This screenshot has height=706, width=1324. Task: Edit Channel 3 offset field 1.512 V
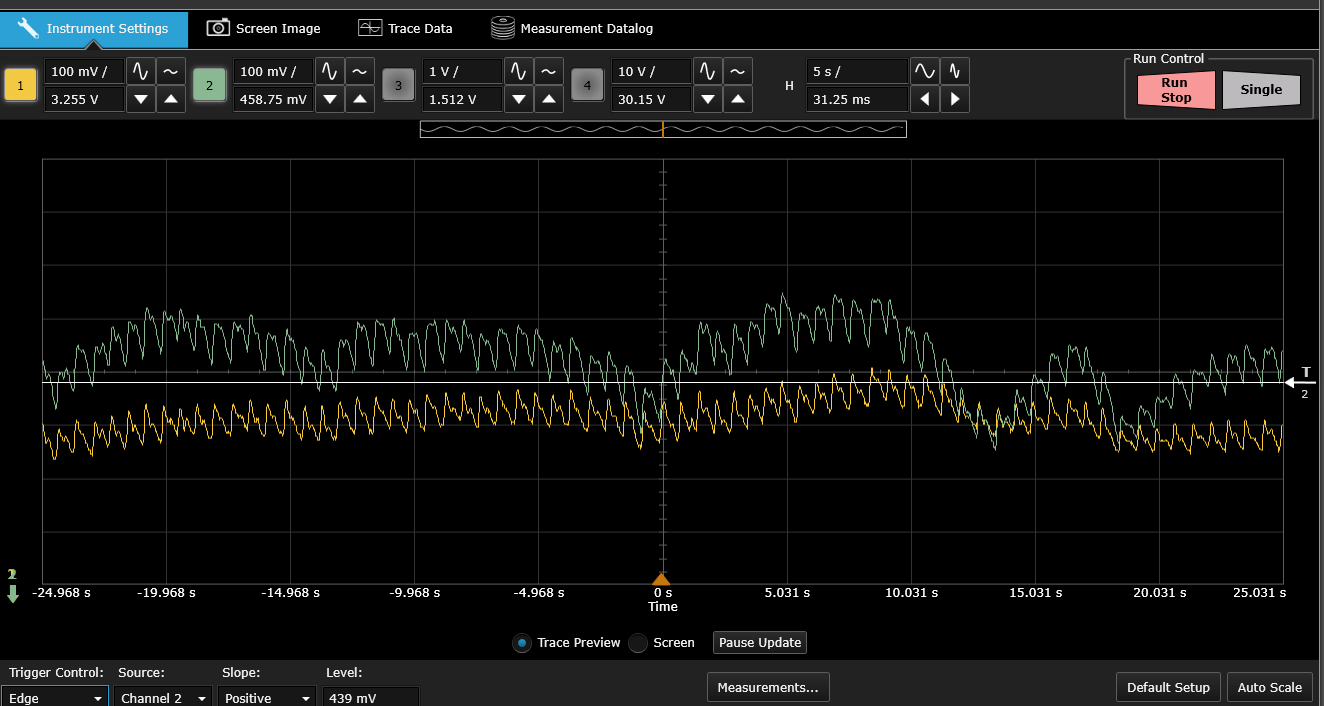[462, 99]
